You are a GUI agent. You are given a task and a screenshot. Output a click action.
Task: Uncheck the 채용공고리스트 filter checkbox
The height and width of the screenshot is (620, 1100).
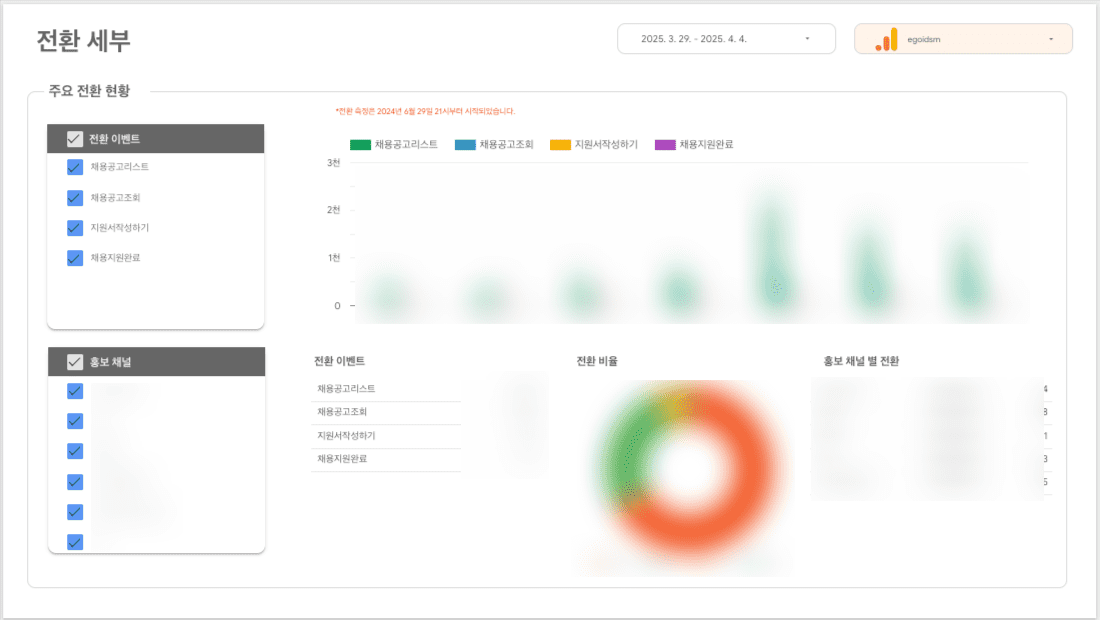[75, 167]
